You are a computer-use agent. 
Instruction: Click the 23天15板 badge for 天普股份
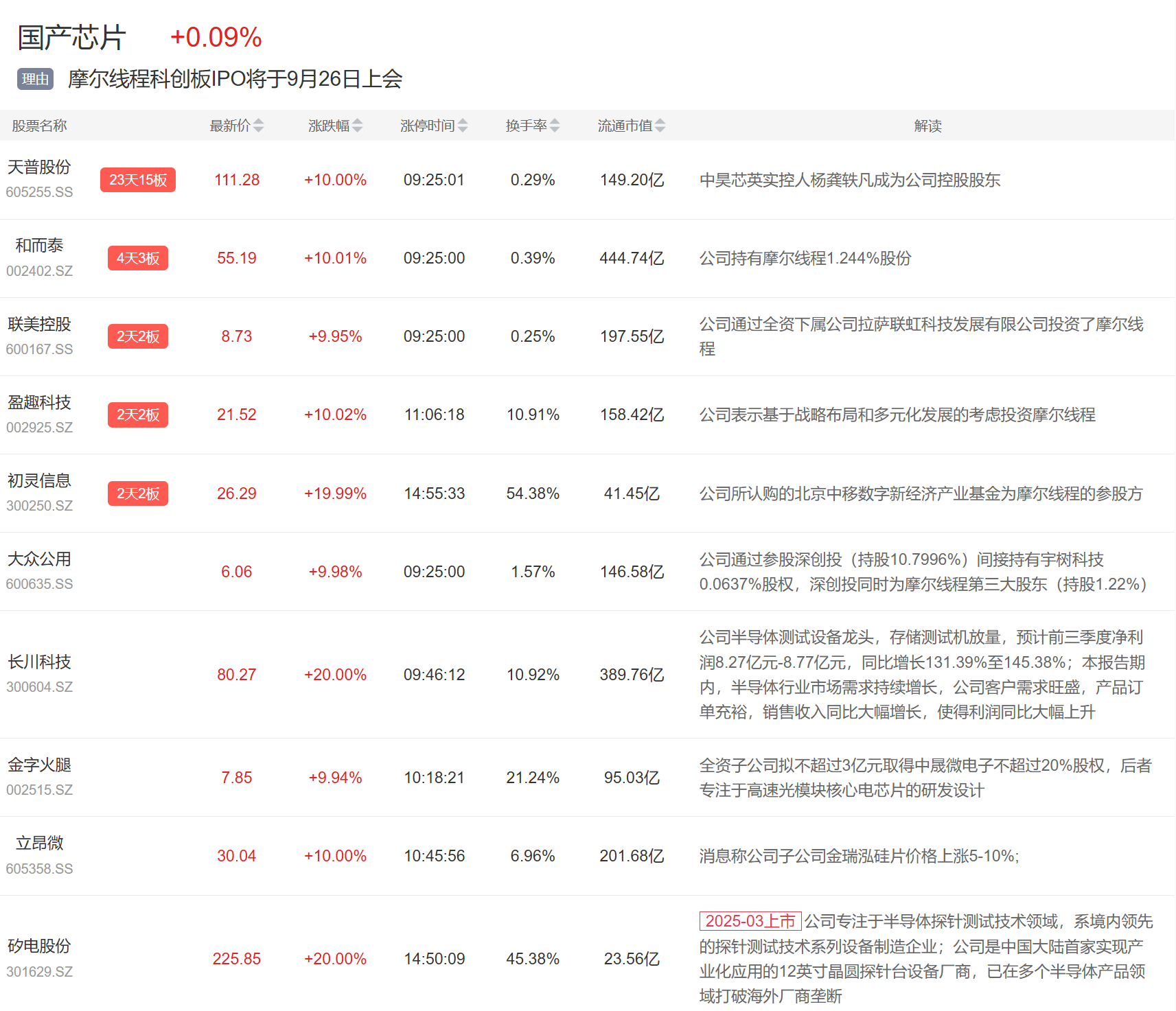tap(138, 180)
